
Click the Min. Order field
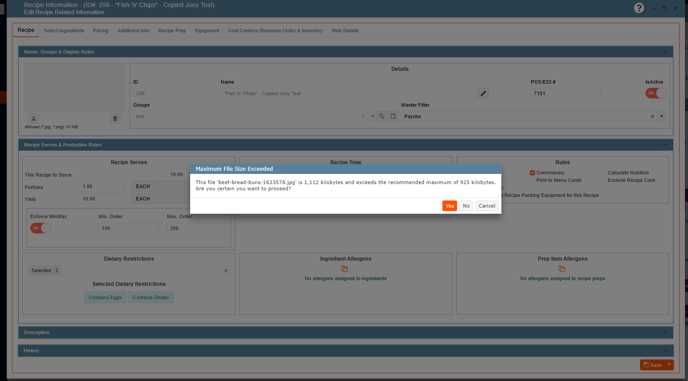click(x=129, y=228)
